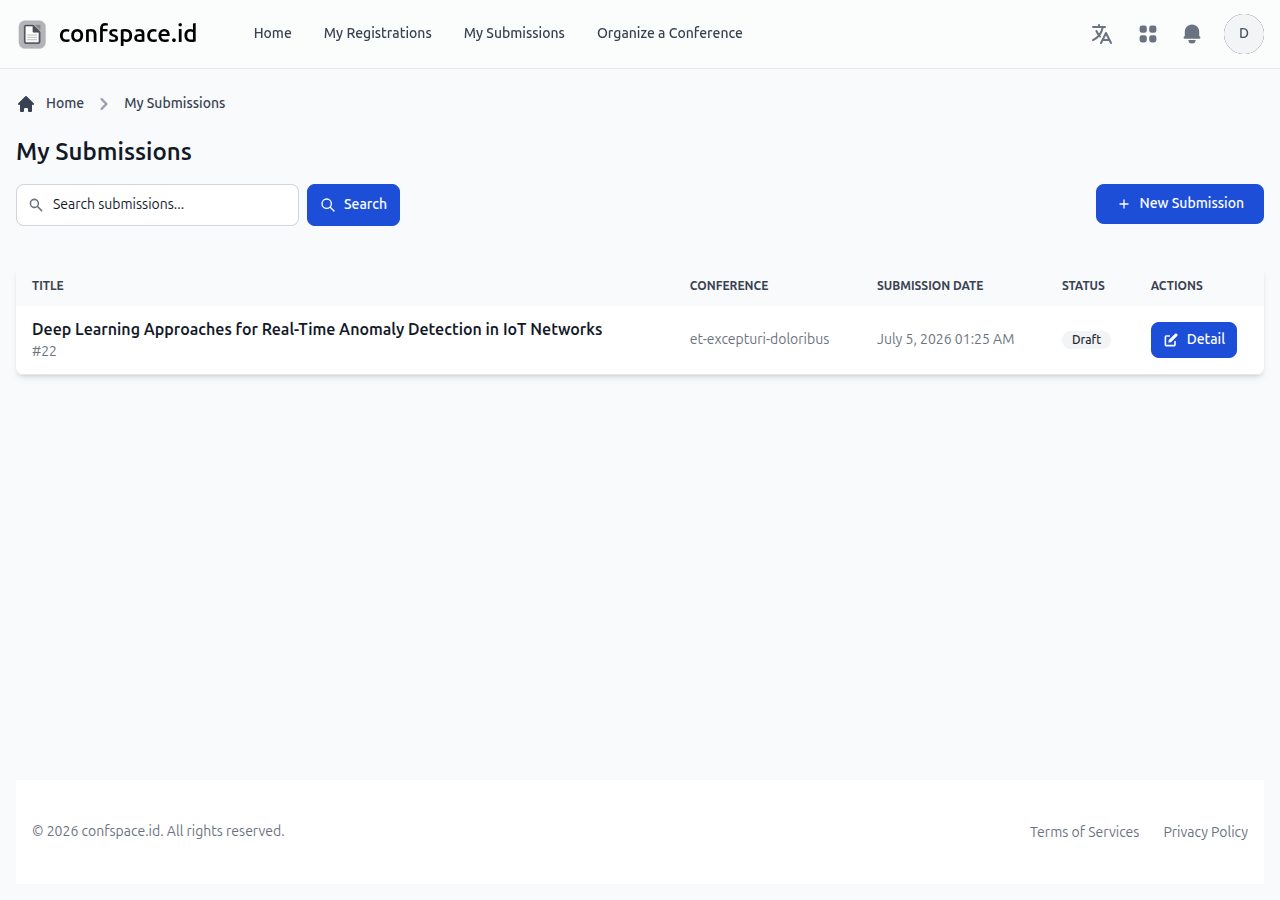
Task: Click the STATUS column header
Action: click(1083, 286)
